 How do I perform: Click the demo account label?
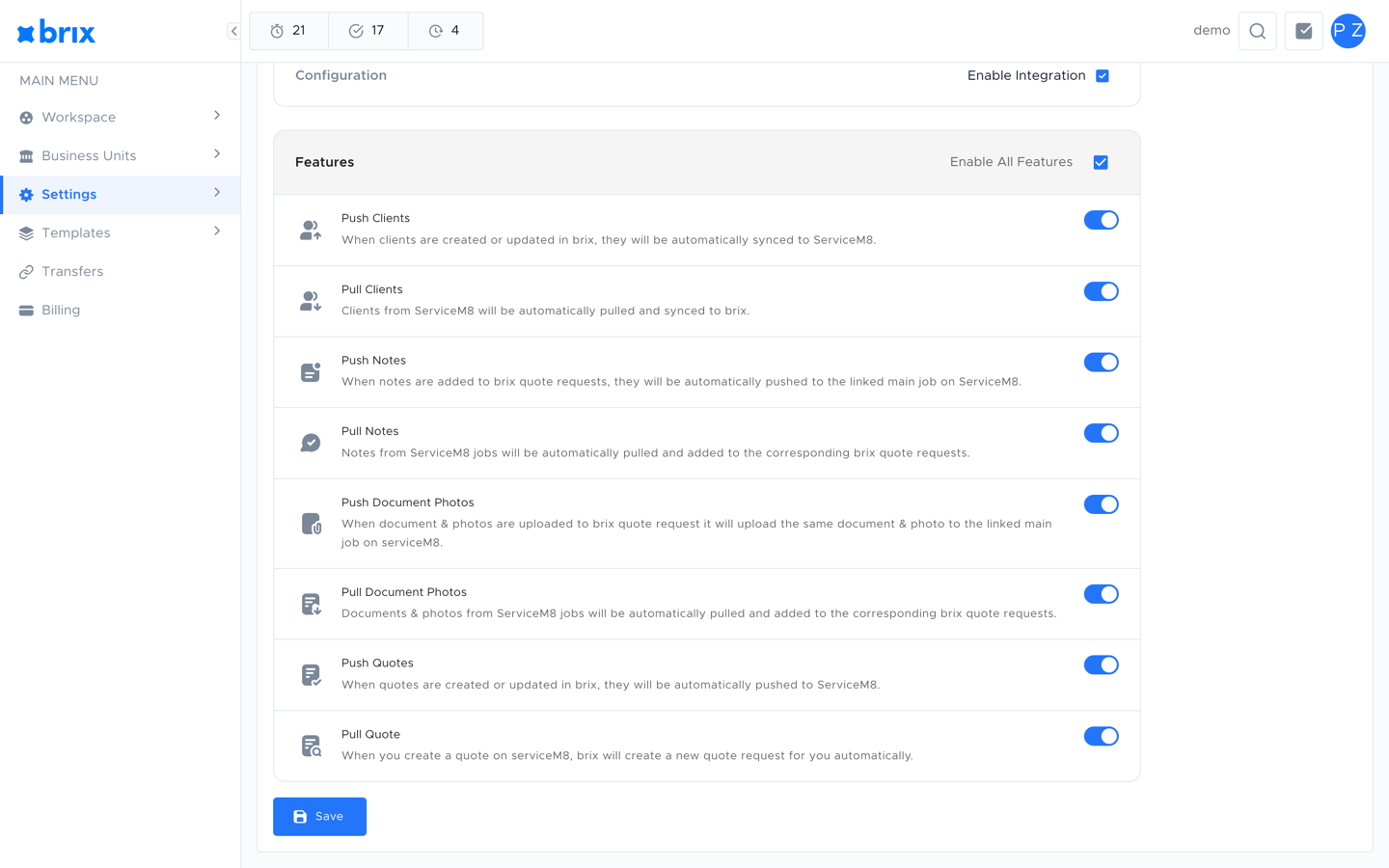click(1212, 31)
